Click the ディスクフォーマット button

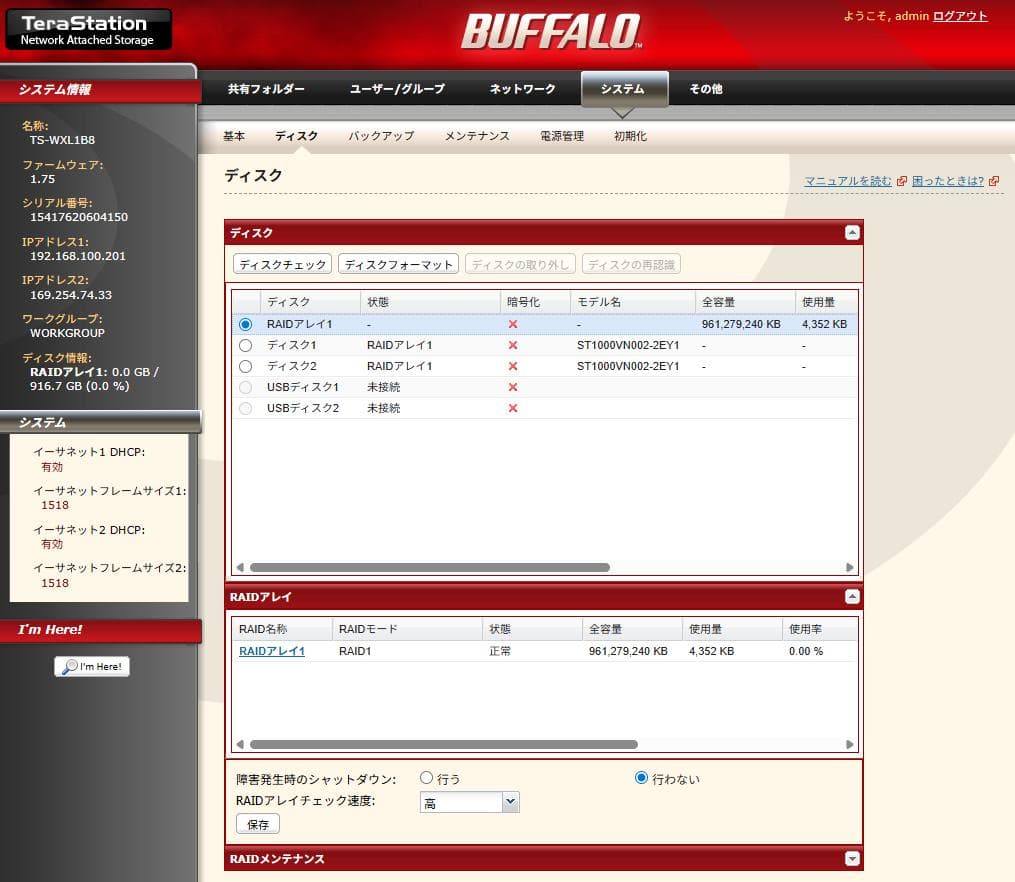tap(398, 264)
